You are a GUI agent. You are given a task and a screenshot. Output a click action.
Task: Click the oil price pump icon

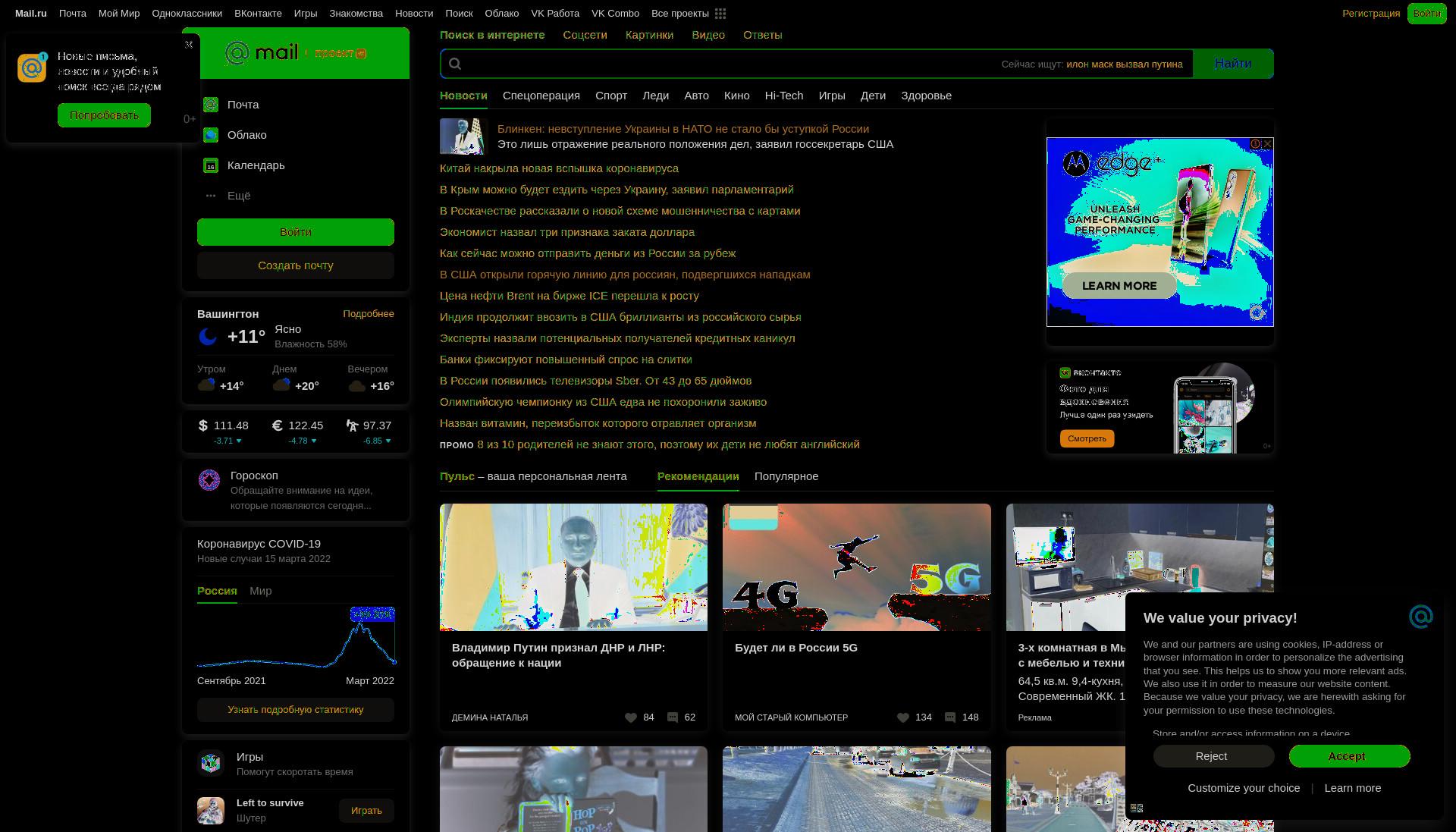click(x=352, y=425)
